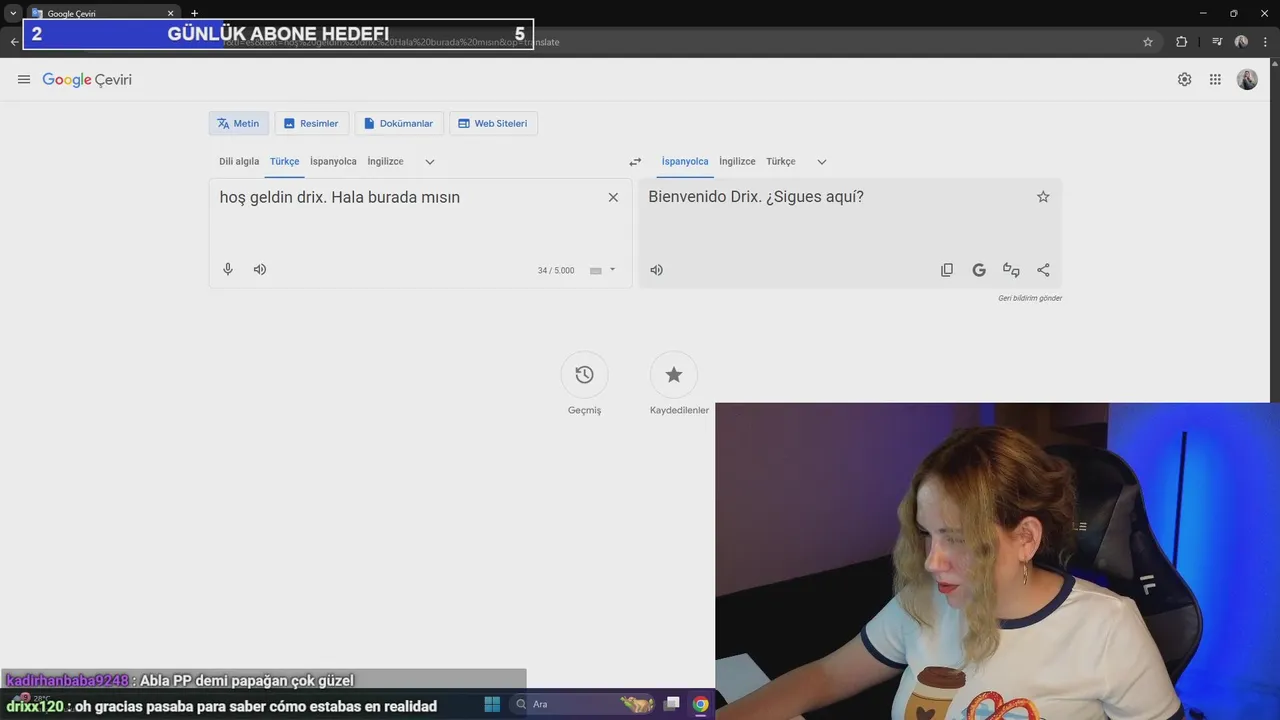Switch to Dokümanlar document translation
Viewport: 1280px width, 720px height.
point(399,123)
